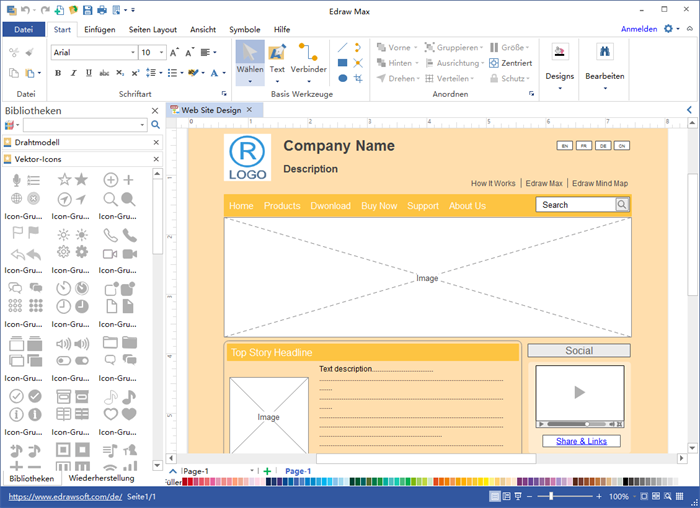Image resolution: width=700 pixels, height=508 pixels.
Task: Switch to the Seiten Layout tab
Action: [x=153, y=30]
